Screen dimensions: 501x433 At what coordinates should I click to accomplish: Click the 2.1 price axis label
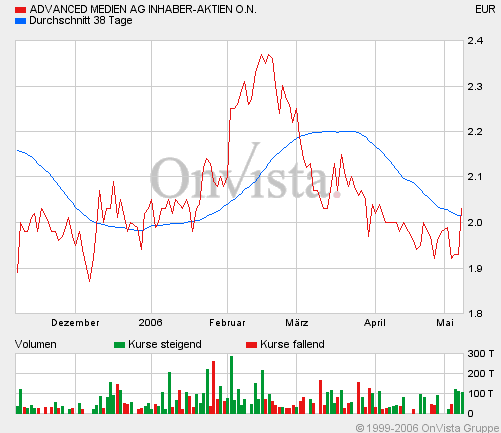point(475,176)
